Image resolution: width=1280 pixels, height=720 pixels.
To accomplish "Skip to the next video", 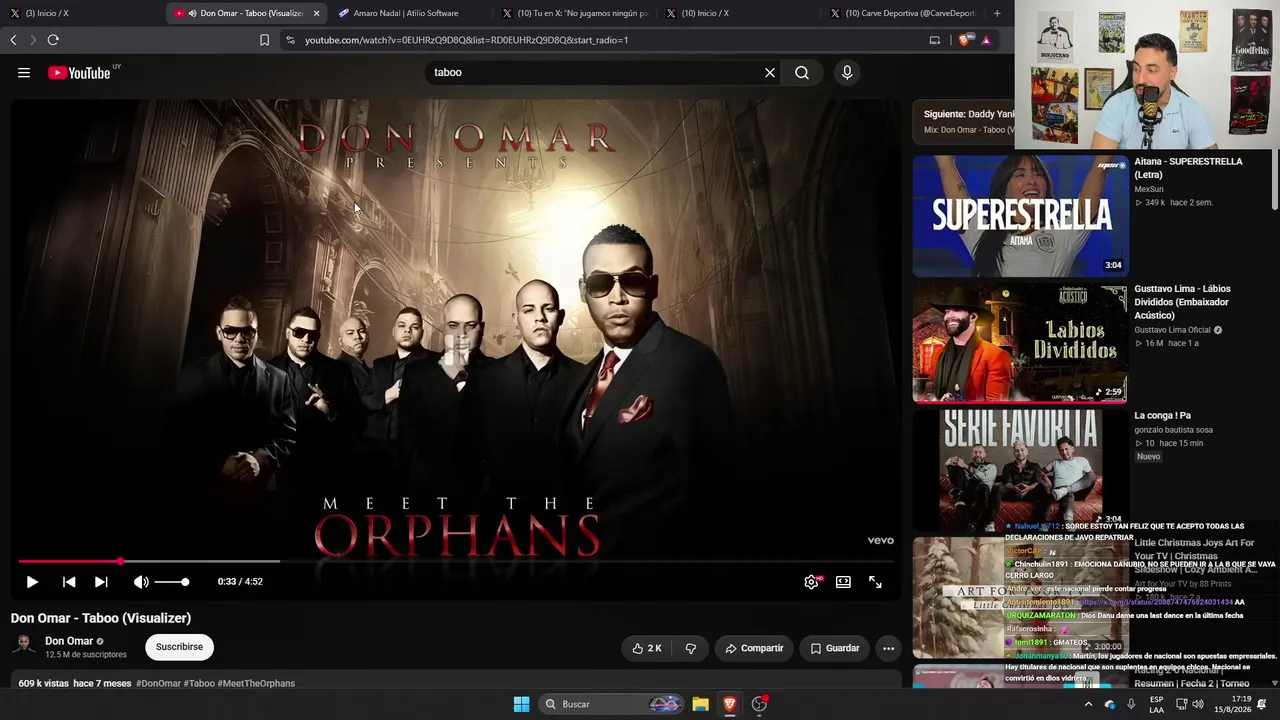I will pos(101,581).
